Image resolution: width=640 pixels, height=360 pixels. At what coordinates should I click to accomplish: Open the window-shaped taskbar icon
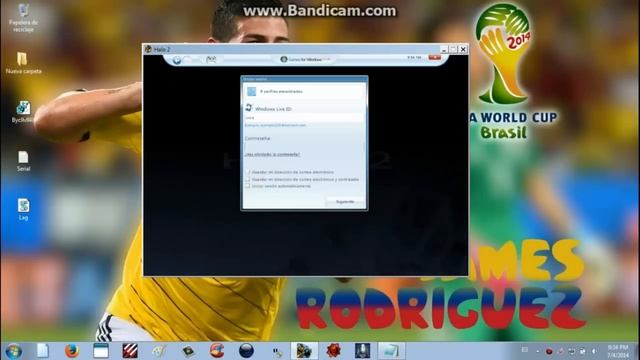[101, 351]
